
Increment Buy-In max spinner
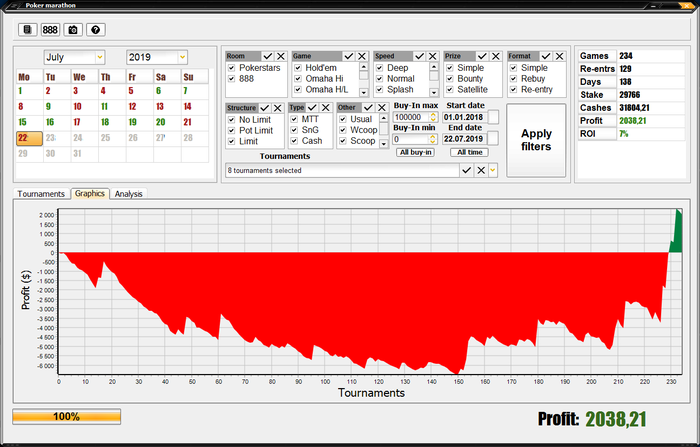(x=433, y=115)
